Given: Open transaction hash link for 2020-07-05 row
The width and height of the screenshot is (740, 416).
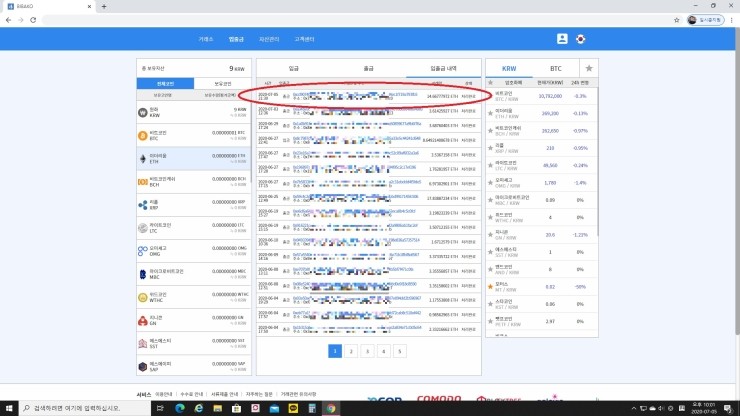Looking at the screenshot, I should point(355,94).
